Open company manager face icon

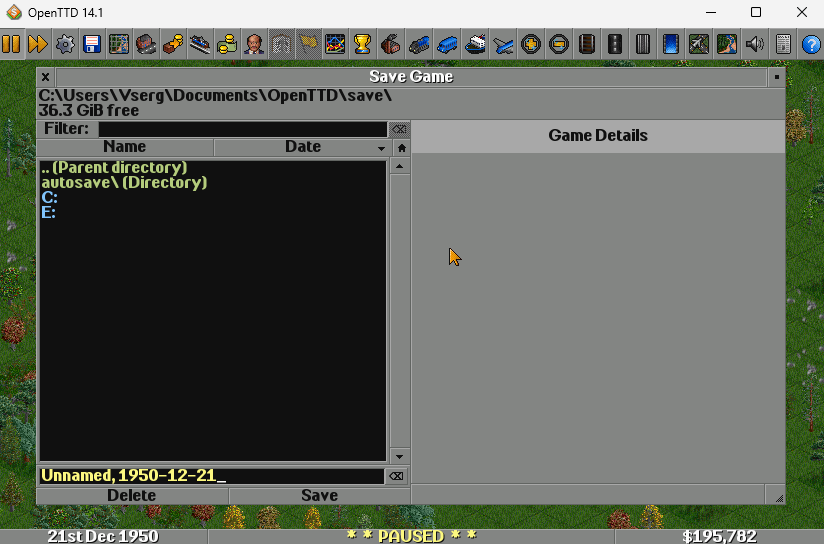pyautogui.click(x=254, y=44)
